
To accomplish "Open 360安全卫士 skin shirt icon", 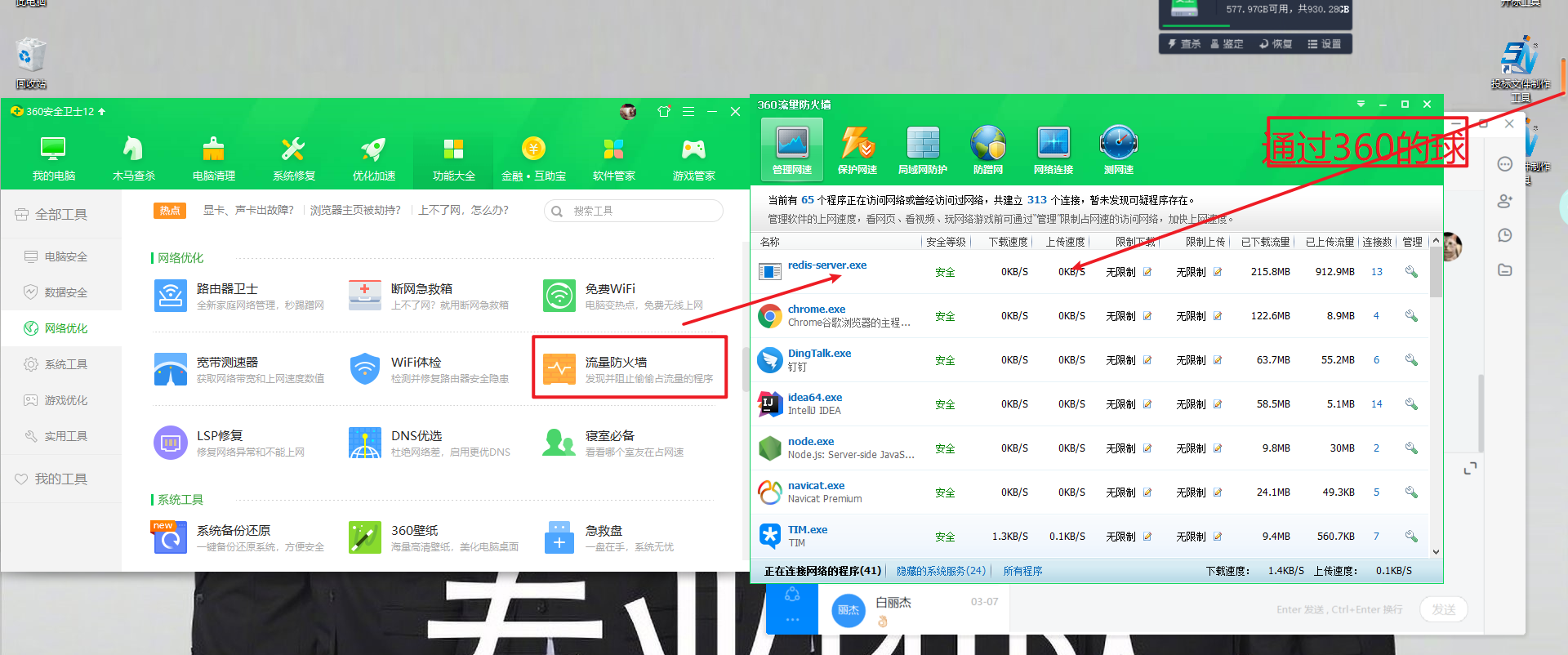I will tap(664, 111).
